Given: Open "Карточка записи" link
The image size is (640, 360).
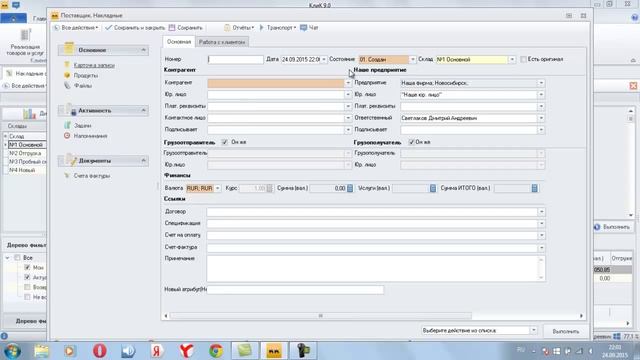Looking at the screenshot, I should coord(94,65).
